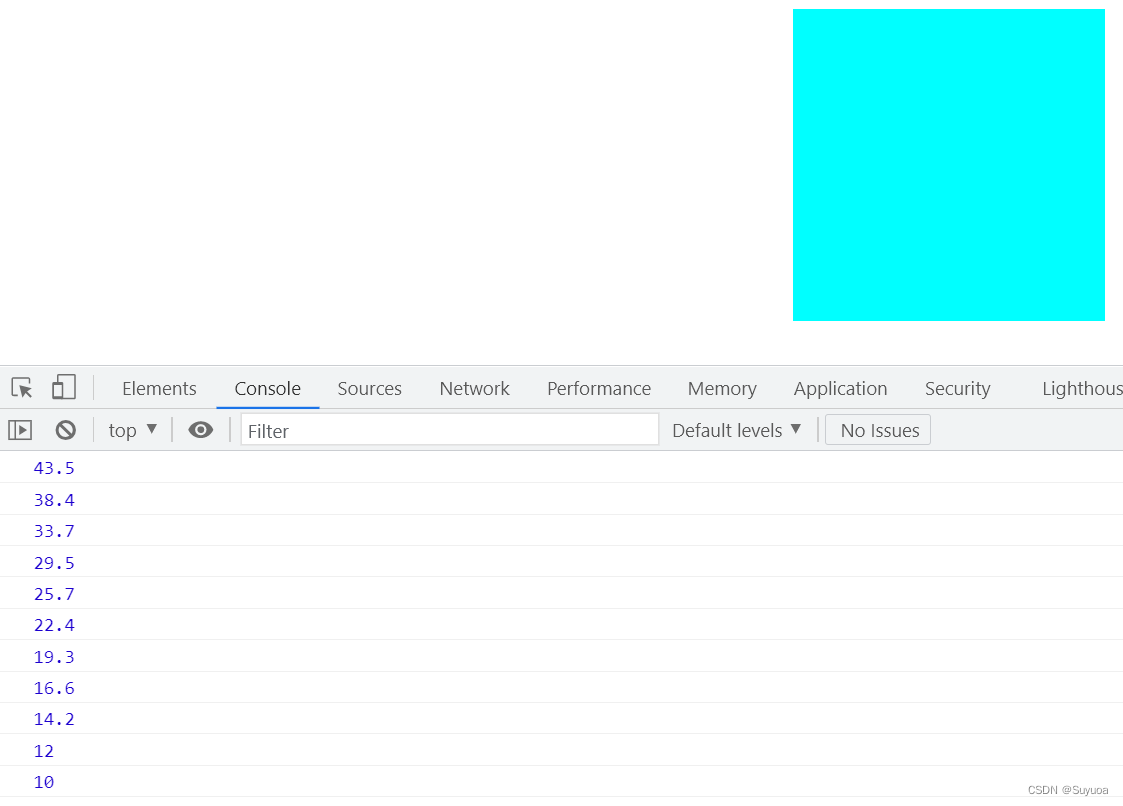Open the Performance tab
This screenshot has height=806, width=1123.
point(598,388)
